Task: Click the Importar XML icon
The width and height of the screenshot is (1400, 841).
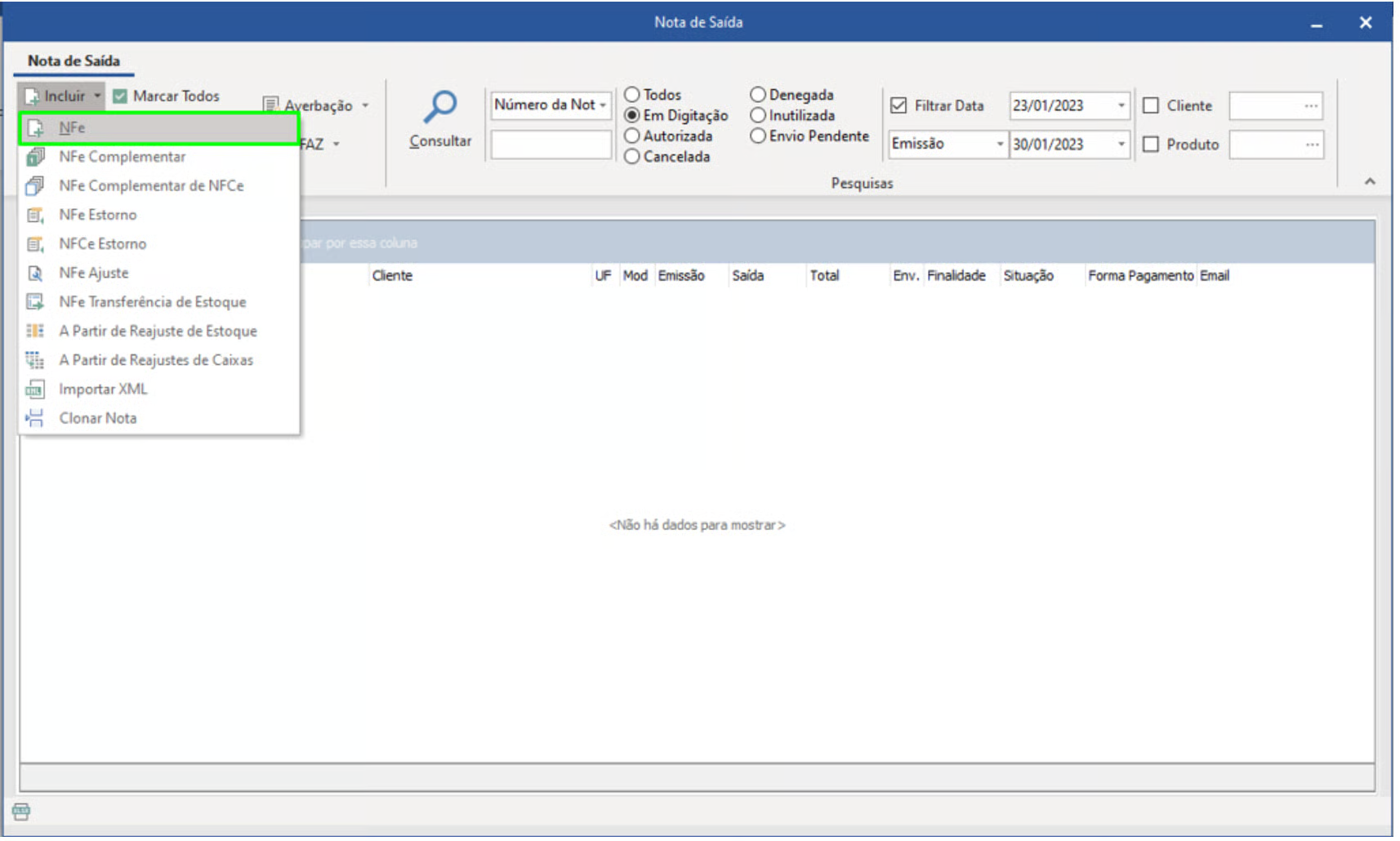Action: [35, 389]
